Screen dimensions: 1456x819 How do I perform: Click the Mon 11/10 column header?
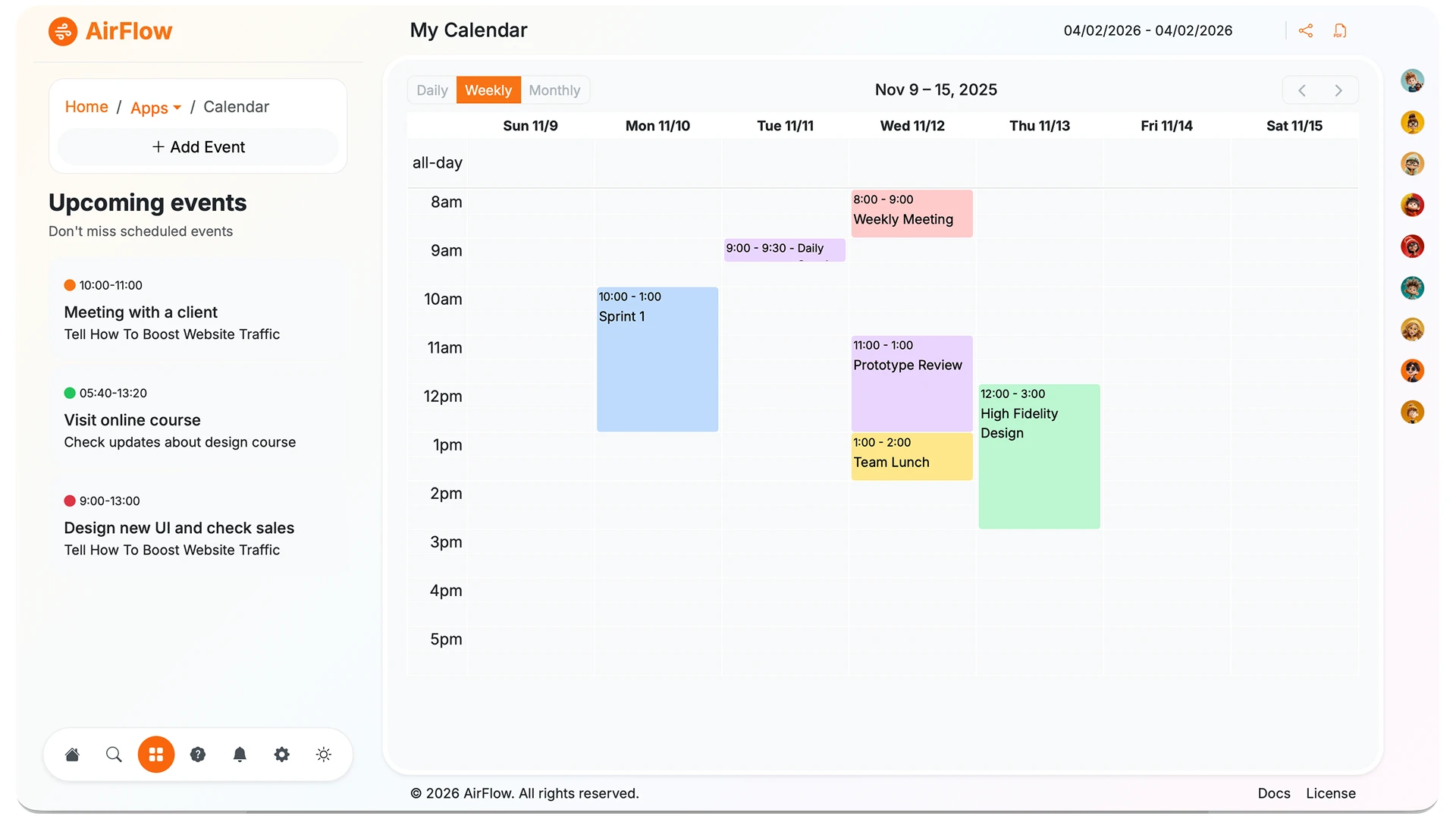pyautogui.click(x=657, y=126)
